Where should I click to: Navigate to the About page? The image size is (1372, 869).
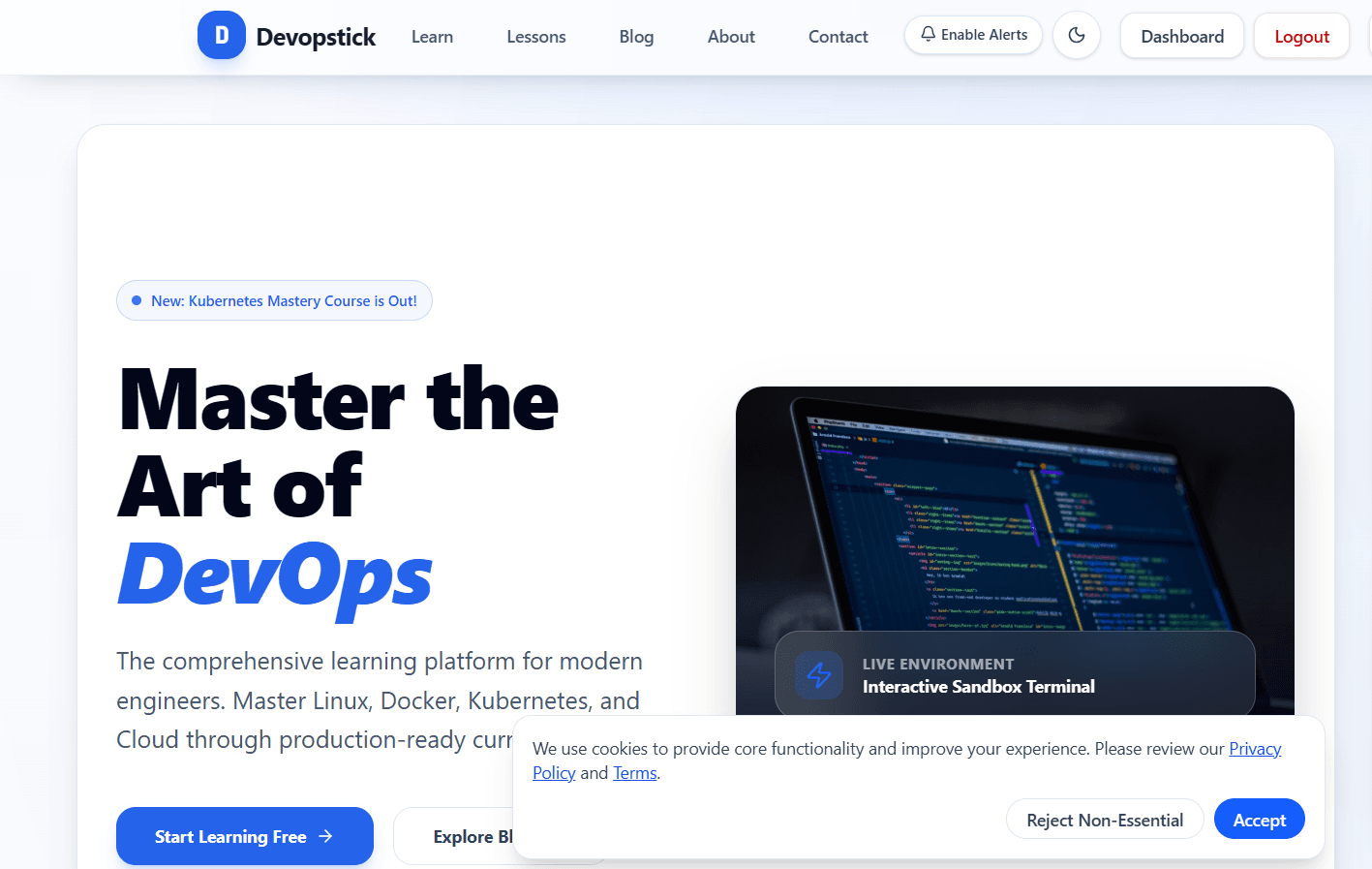click(x=731, y=37)
